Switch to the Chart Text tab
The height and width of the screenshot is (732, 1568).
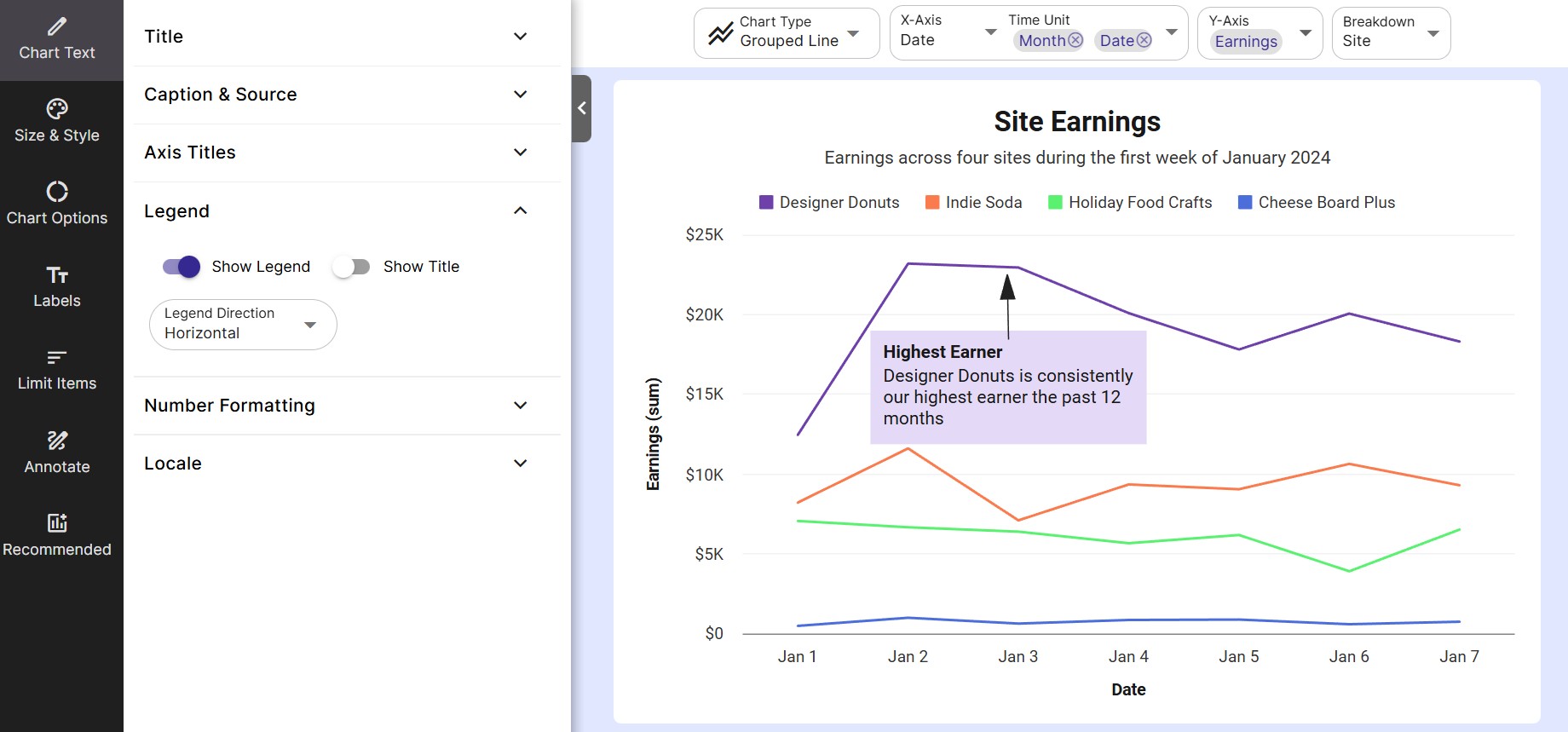pos(57,40)
